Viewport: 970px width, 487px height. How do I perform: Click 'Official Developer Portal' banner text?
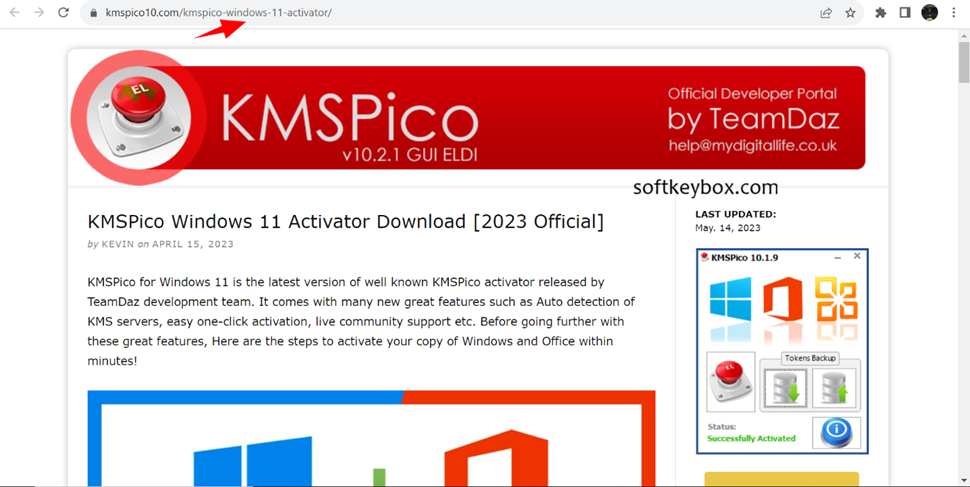coord(752,94)
